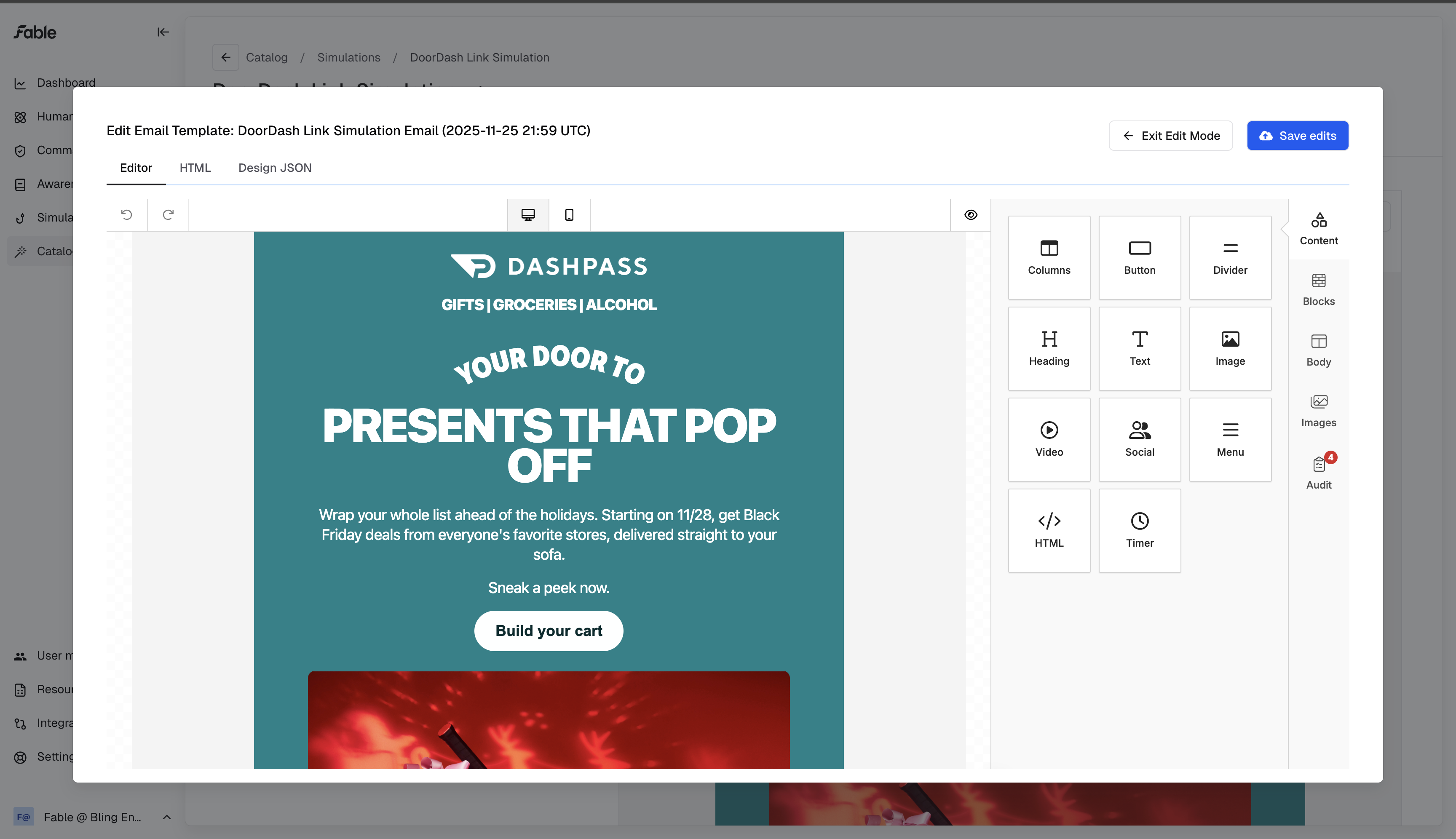This screenshot has height=839, width=1456.
Task: Switch to the Editor tab
Action: 136,168
